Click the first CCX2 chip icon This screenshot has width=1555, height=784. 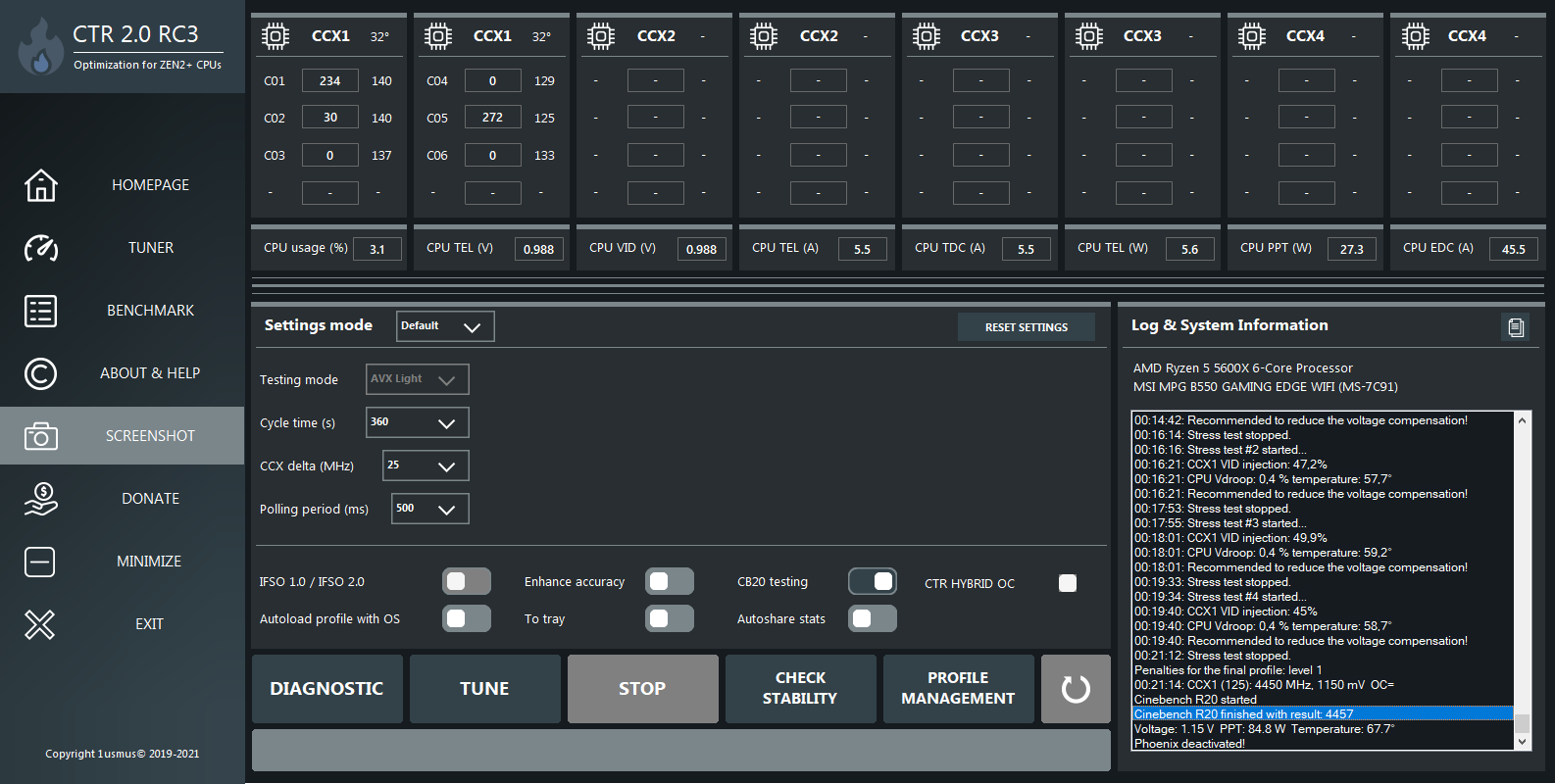click(x=601, y=36)
